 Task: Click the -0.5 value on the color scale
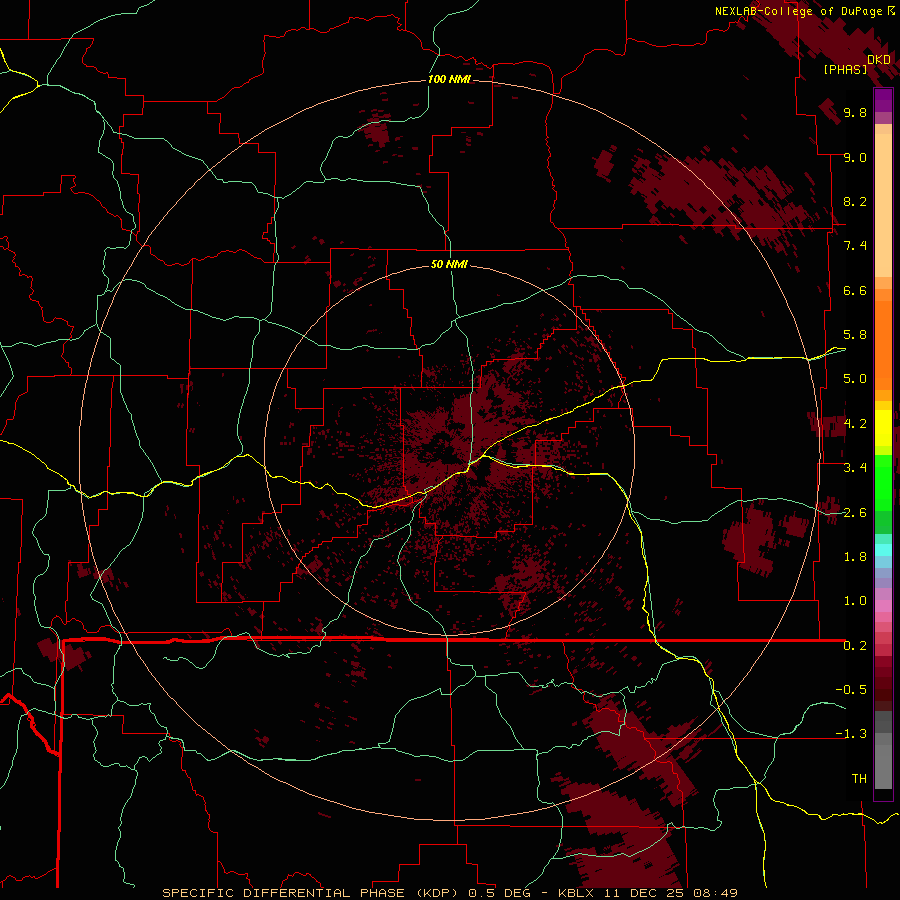pos(851,690)
